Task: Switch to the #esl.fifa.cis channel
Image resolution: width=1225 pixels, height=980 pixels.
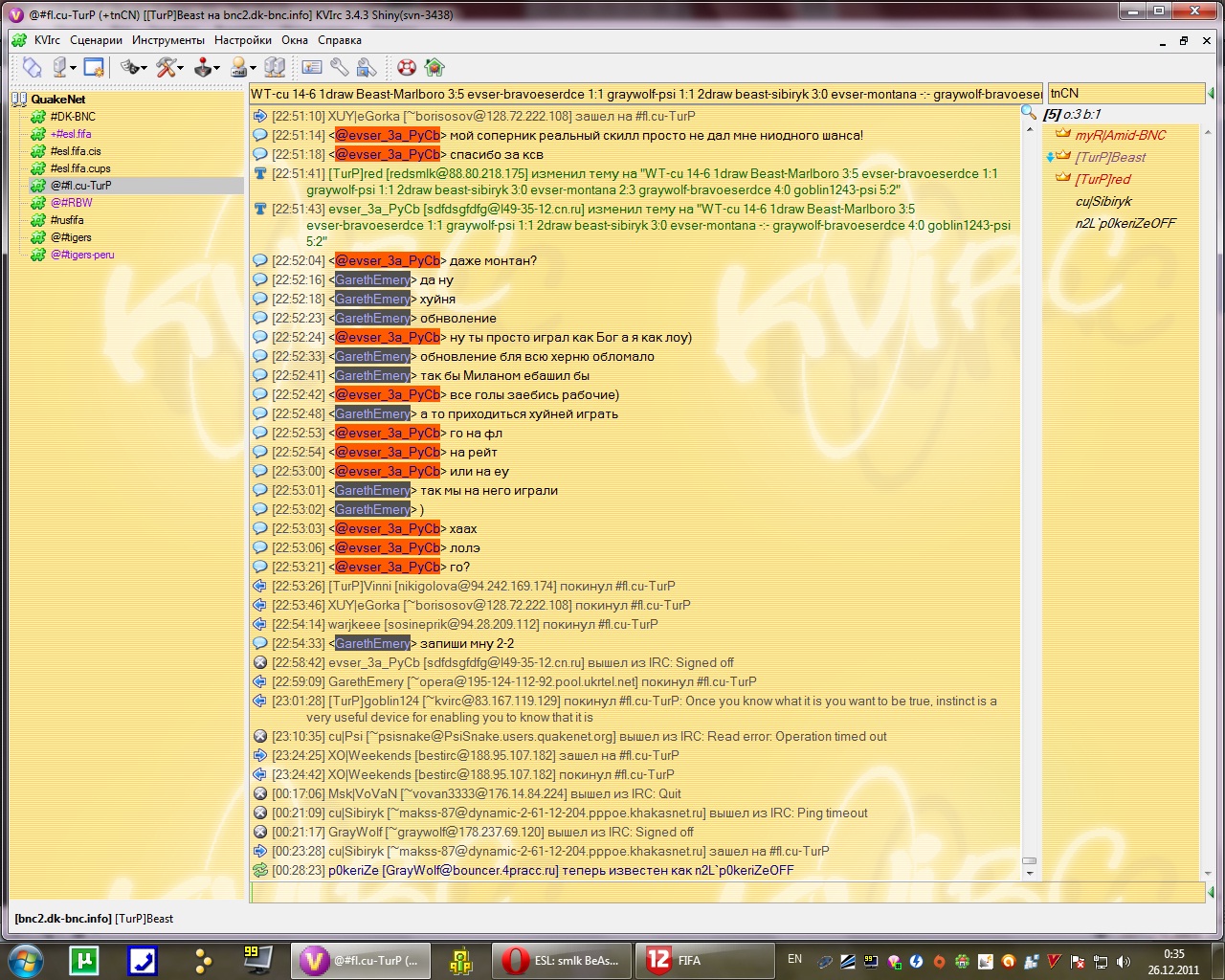Action: (x=76, y=151)
